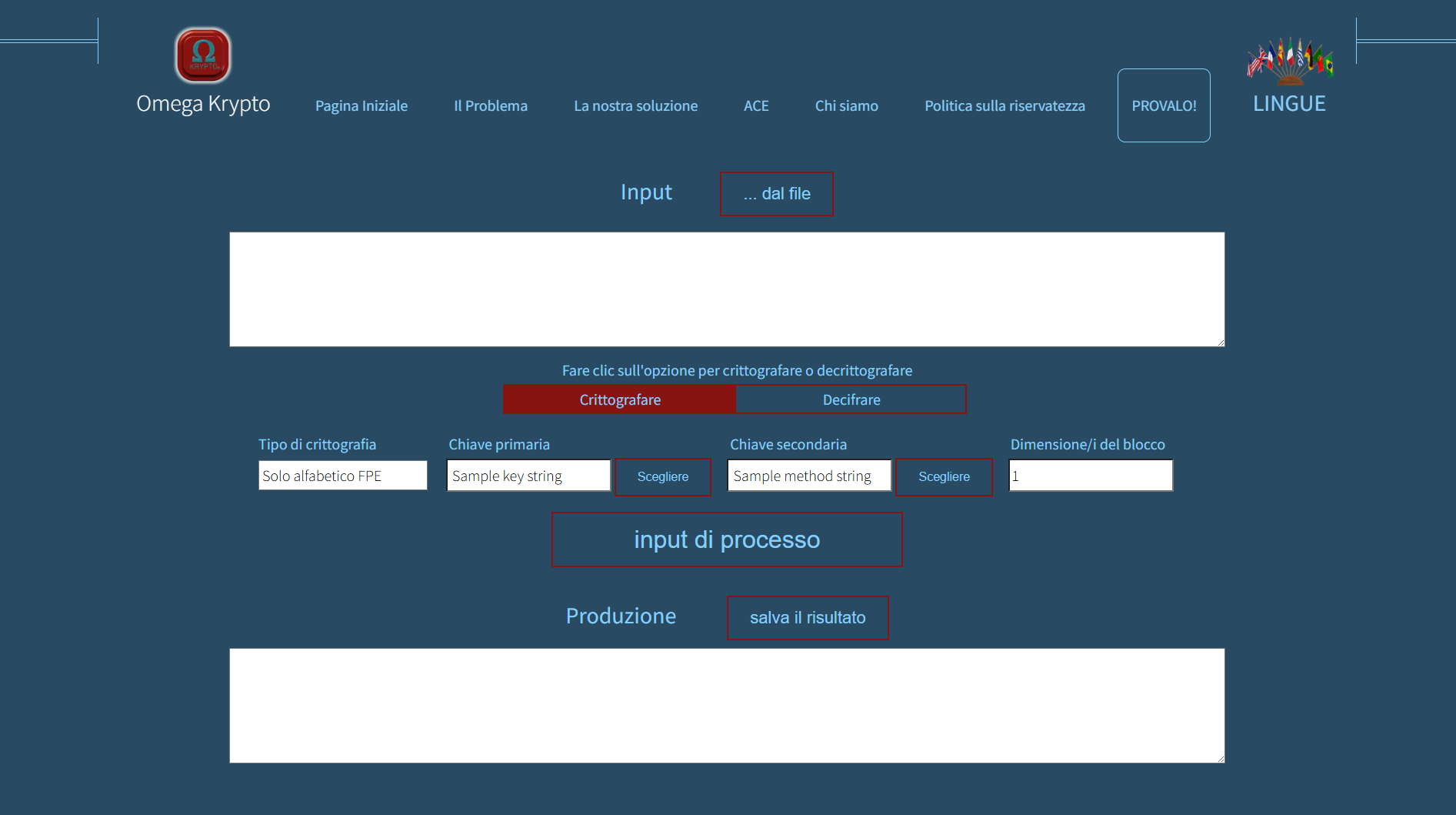Click inside the Produzione output text area
Viewport: 1456px width, 815px height.
pos(727,706)
